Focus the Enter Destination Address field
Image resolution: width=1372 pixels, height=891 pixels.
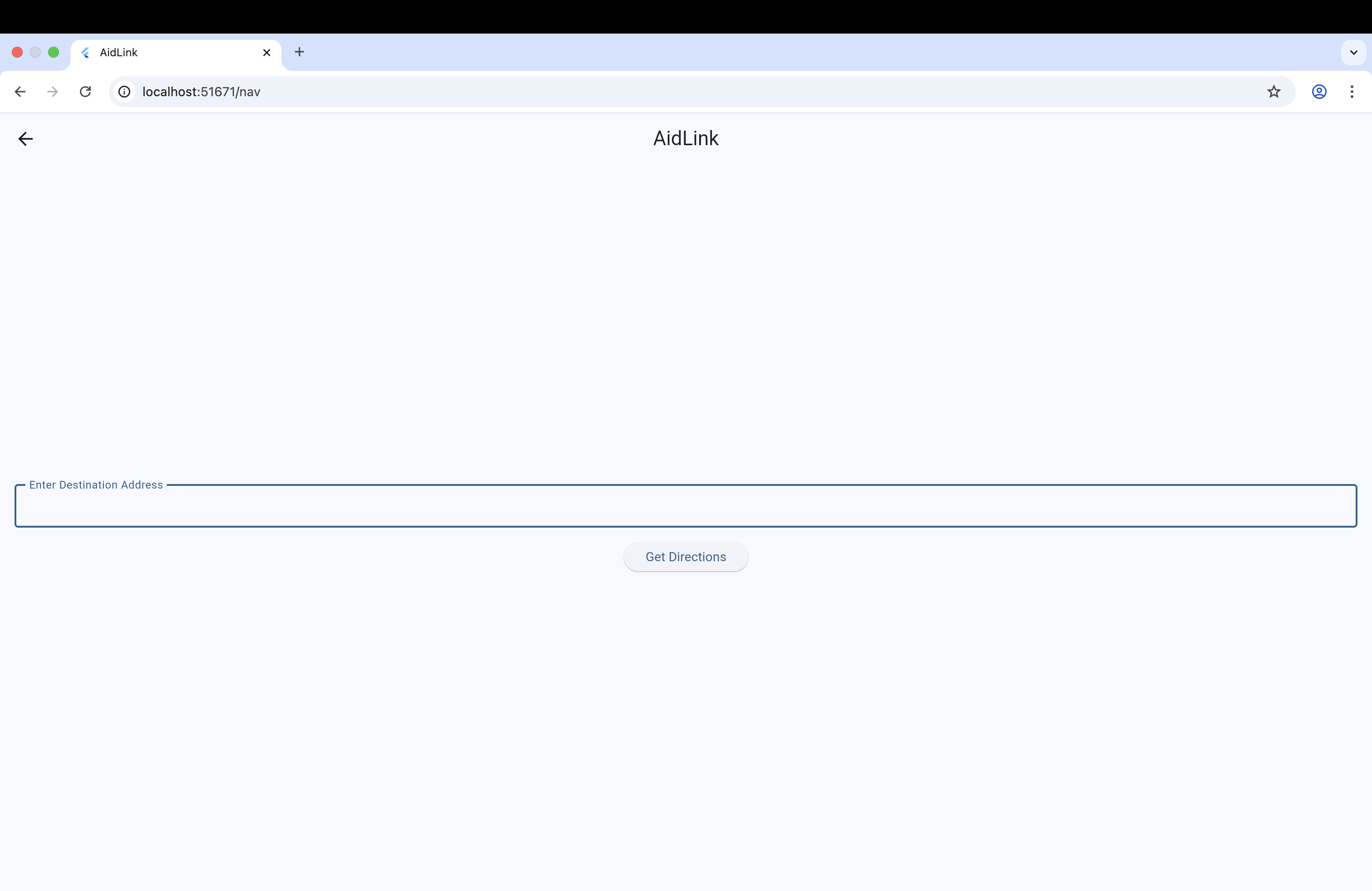click(x=686, y=506)
